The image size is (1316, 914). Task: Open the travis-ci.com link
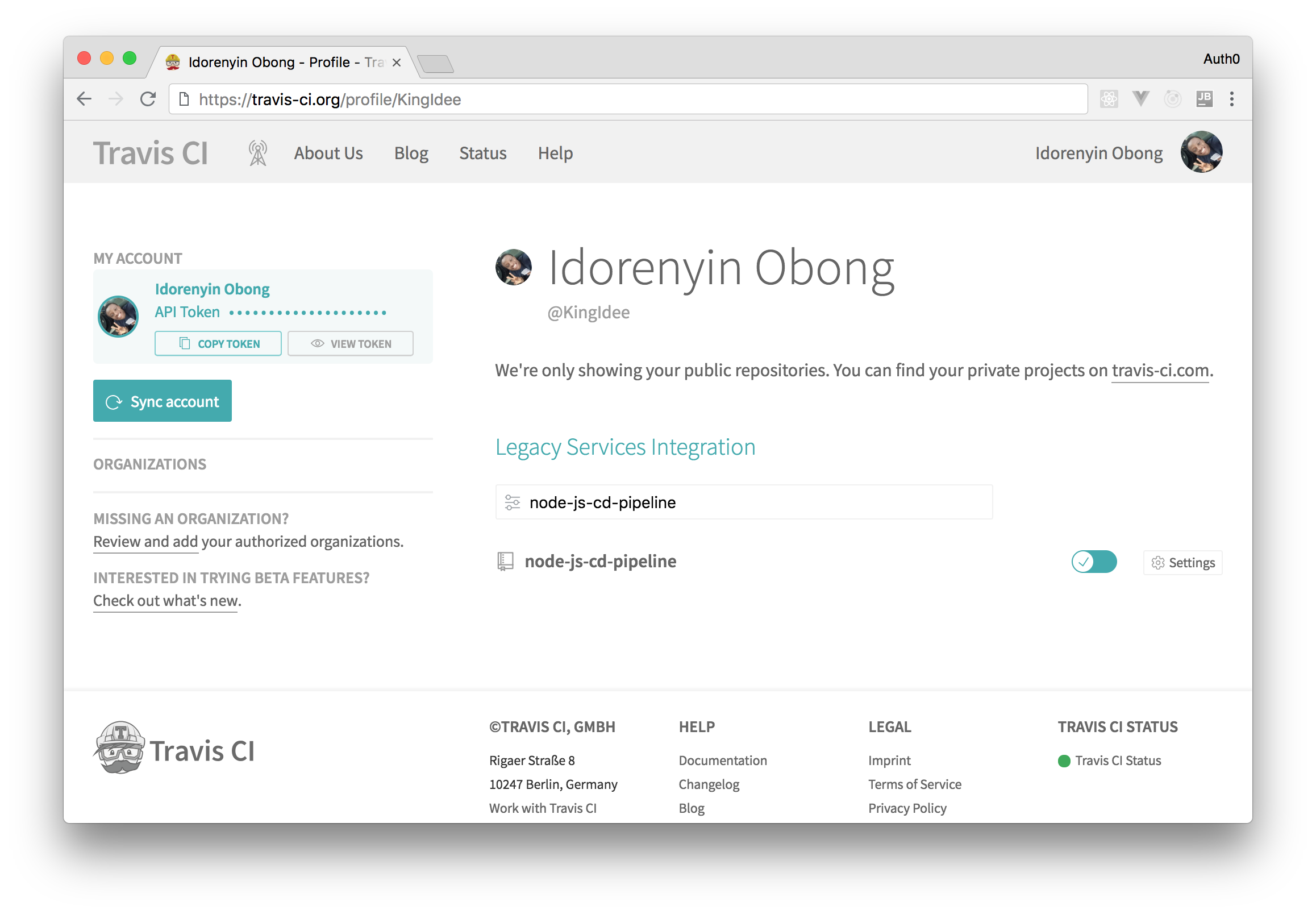coord(1160,371)
